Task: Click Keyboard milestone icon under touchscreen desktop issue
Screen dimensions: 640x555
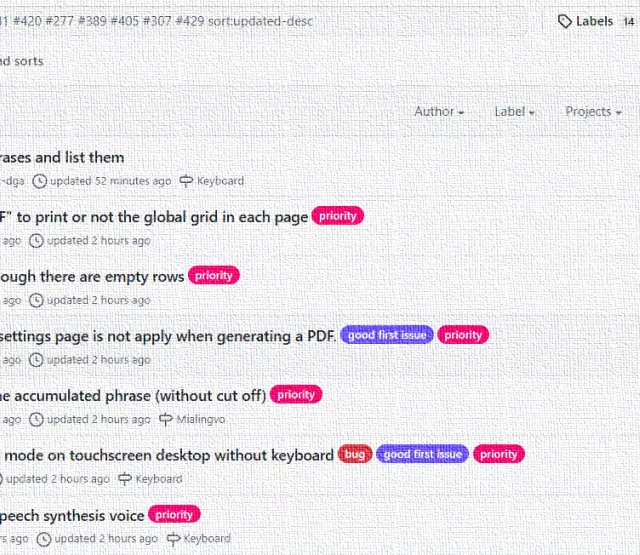Action: [x=125, y=479]
